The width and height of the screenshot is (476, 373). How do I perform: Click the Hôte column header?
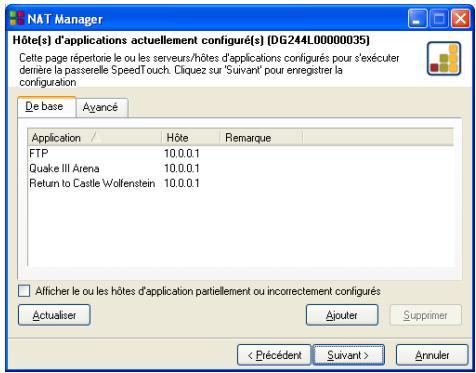tap(191, 138)
